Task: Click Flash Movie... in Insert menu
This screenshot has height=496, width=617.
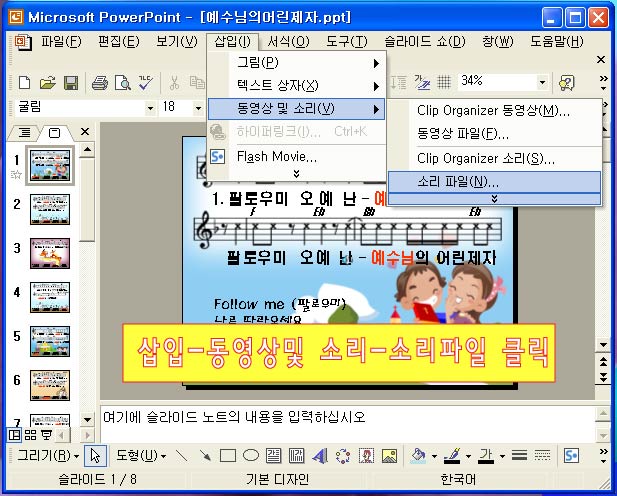Action: [x=296, y=157]
